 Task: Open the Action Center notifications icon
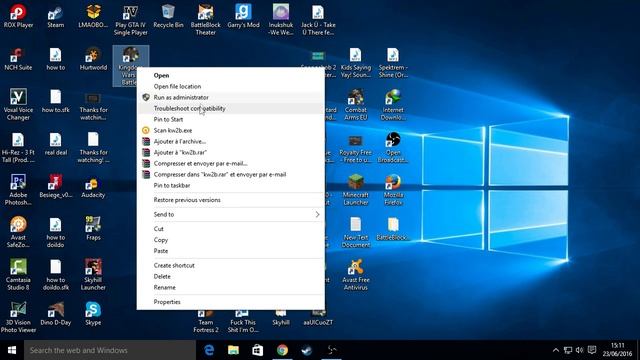(592, 350)
